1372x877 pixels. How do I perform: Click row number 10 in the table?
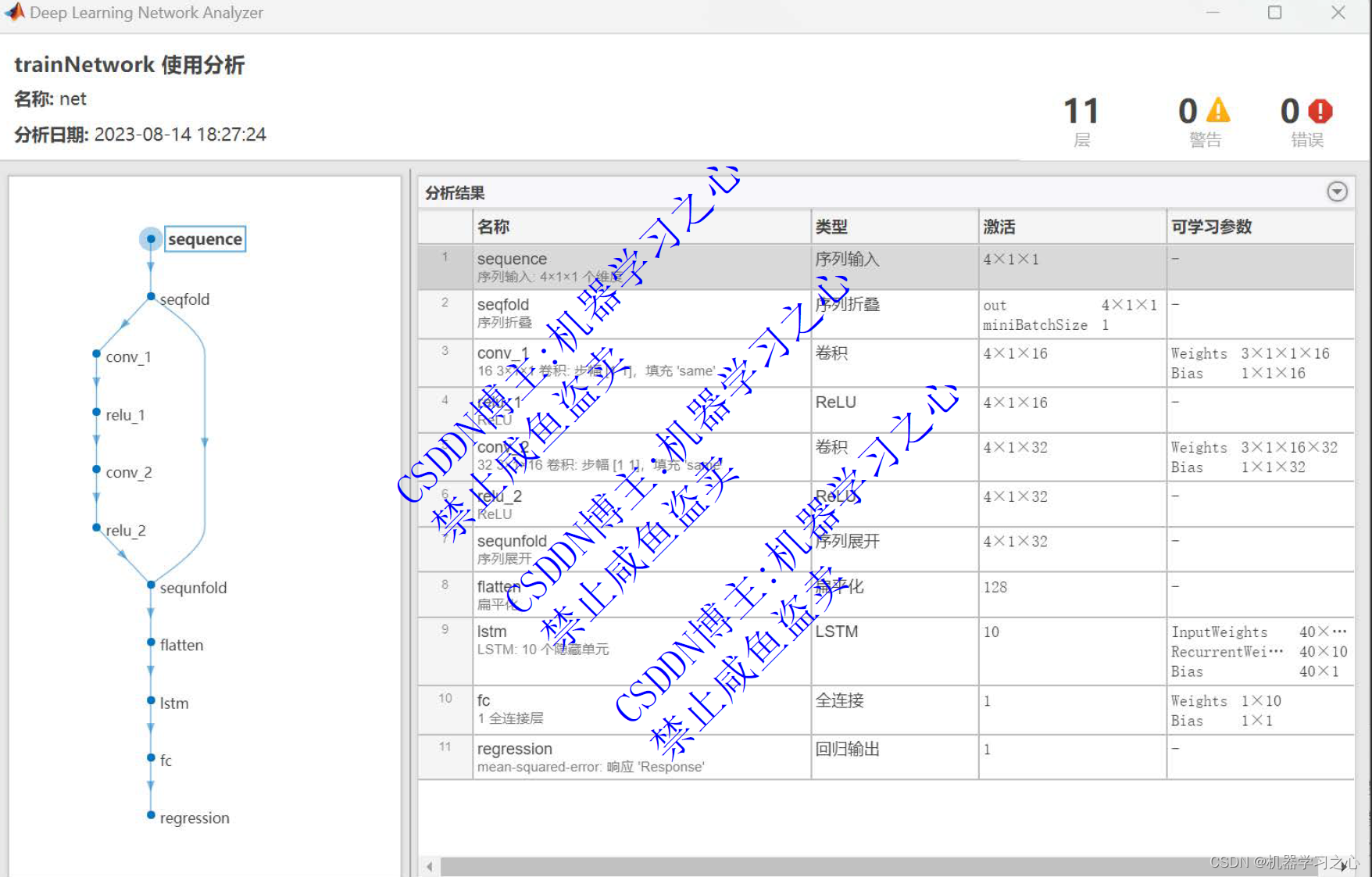(x=445, y=698)
